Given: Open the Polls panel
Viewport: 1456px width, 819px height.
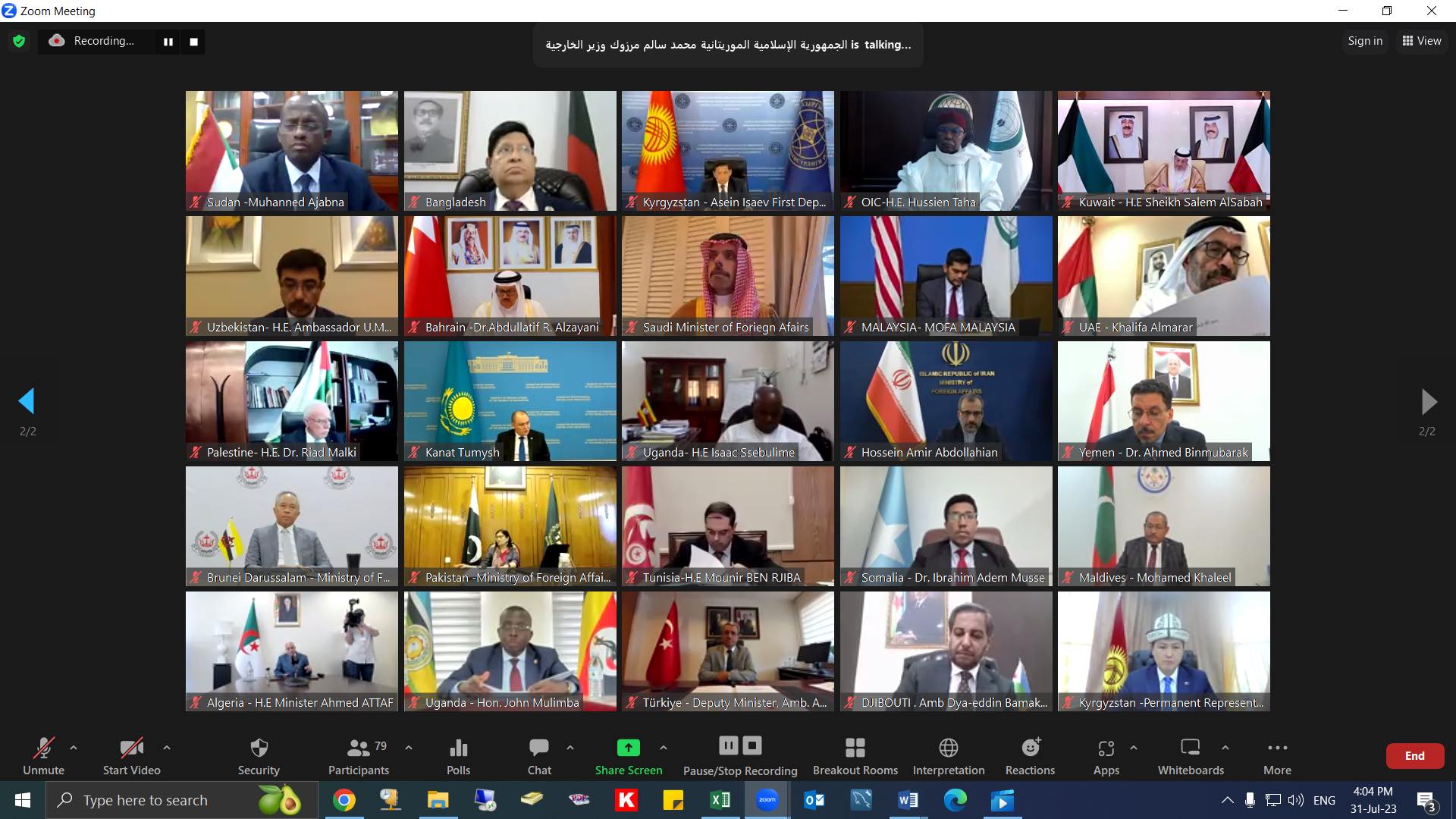Looking at the screenshot, I should click(459, 755).
